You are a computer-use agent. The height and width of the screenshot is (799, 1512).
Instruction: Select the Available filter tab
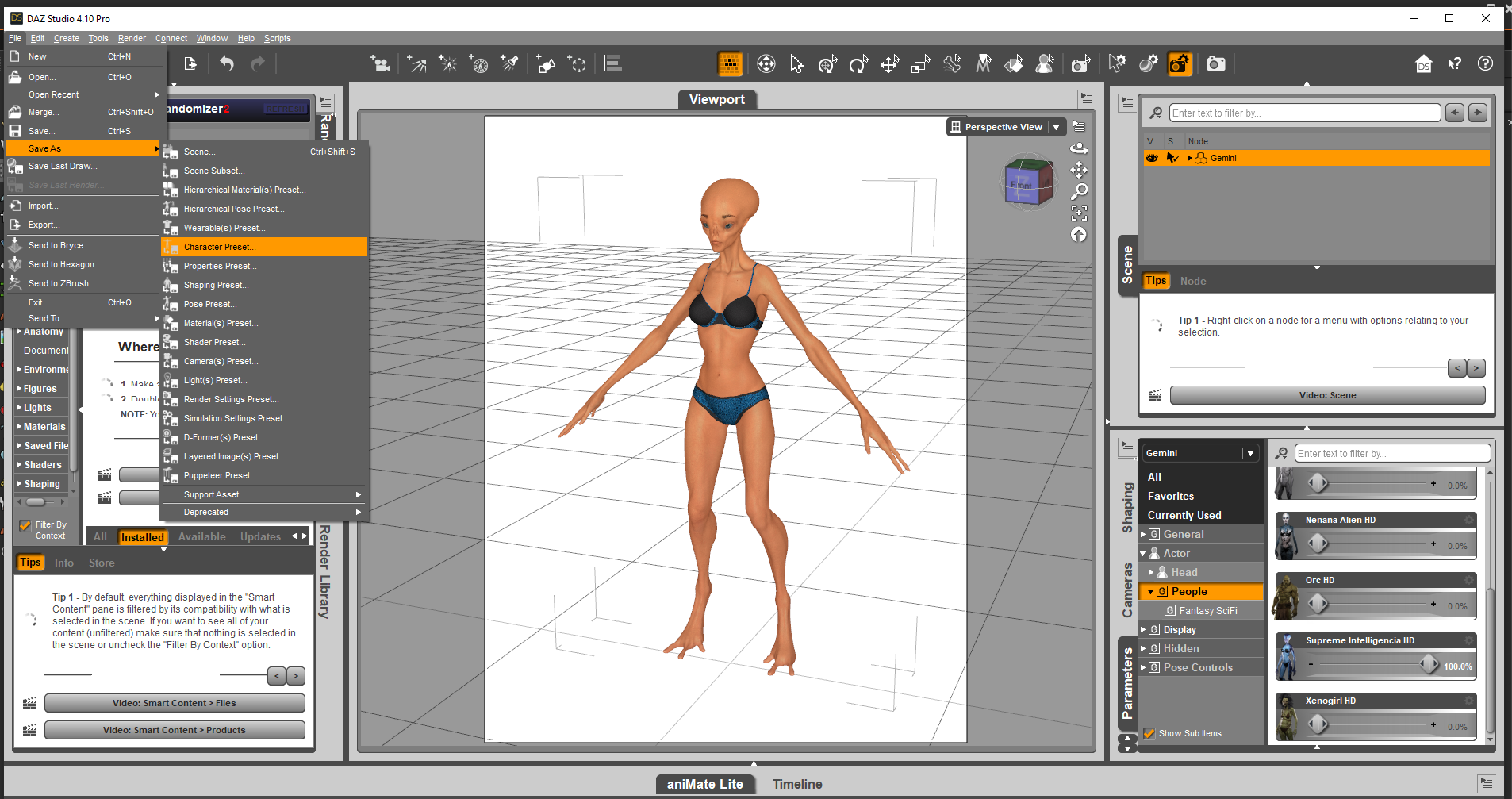202,537
